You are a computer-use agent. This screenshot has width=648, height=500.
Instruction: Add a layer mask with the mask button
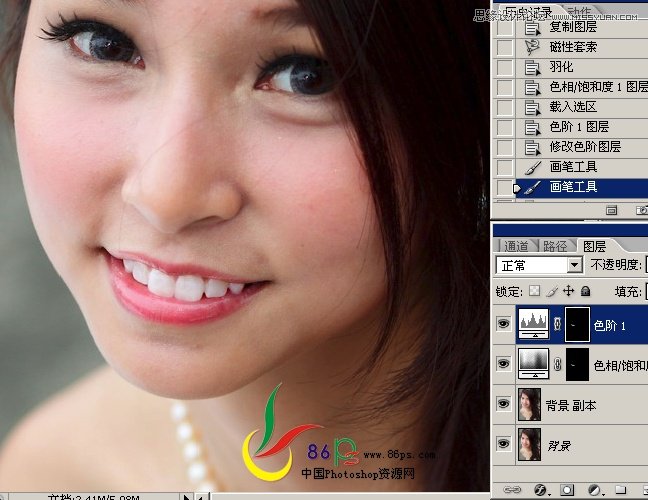pyautogui.click(x=567, y=490)
